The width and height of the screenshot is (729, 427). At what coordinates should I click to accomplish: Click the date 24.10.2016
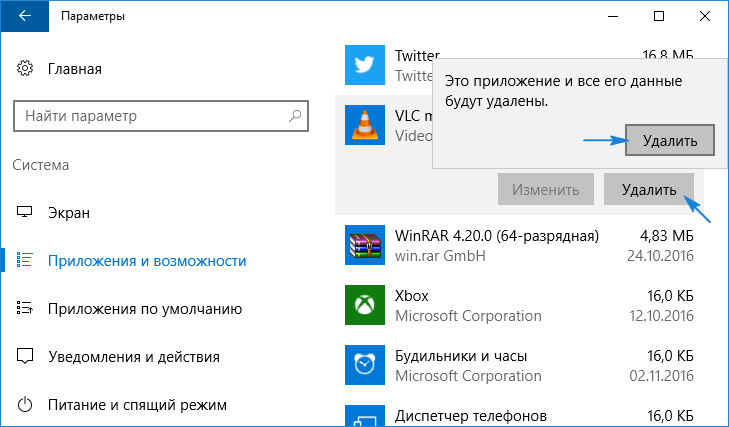pos(660,256)
